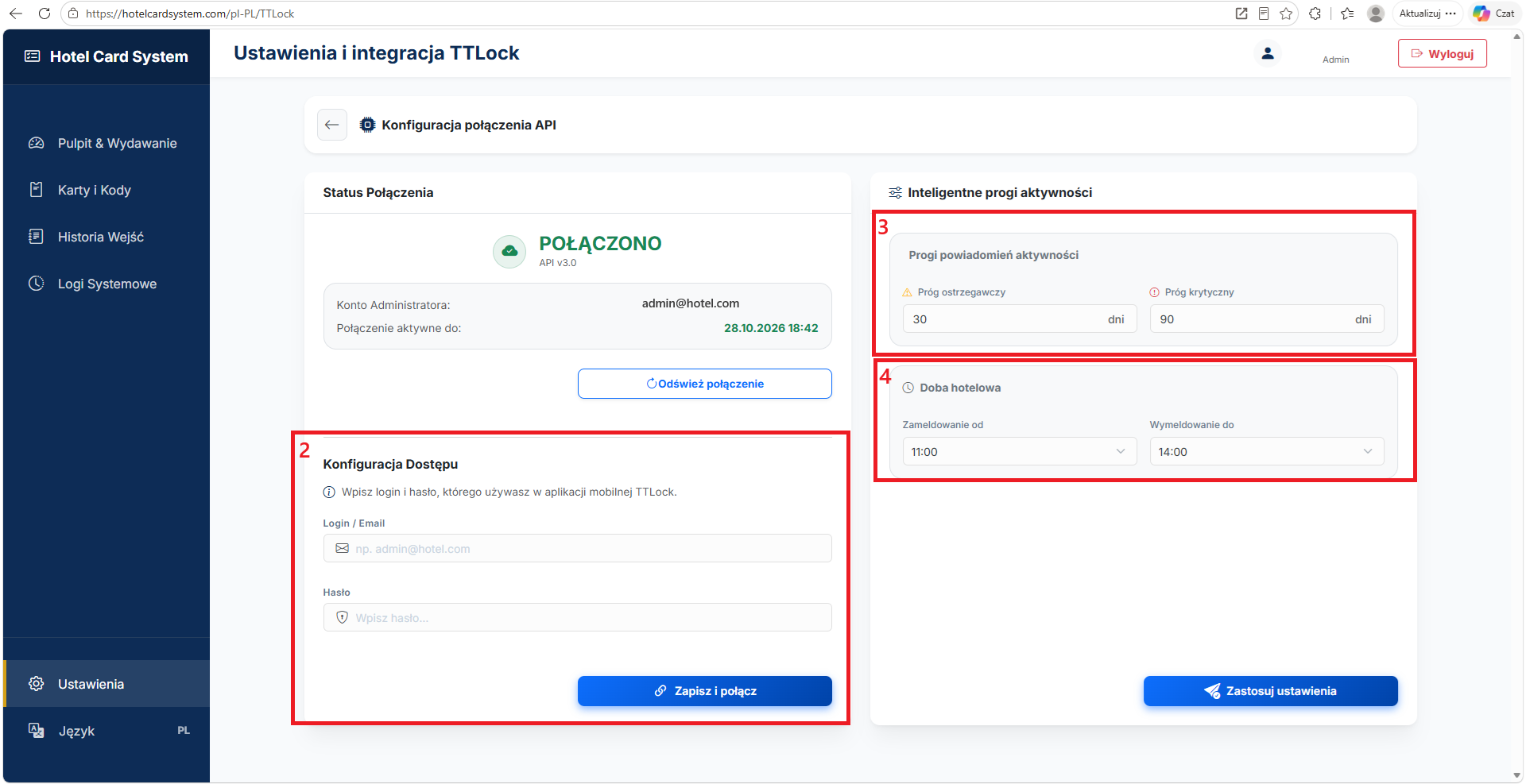
Task: Click the user profile avatar icon
Action: click(x=1268, y=53)
